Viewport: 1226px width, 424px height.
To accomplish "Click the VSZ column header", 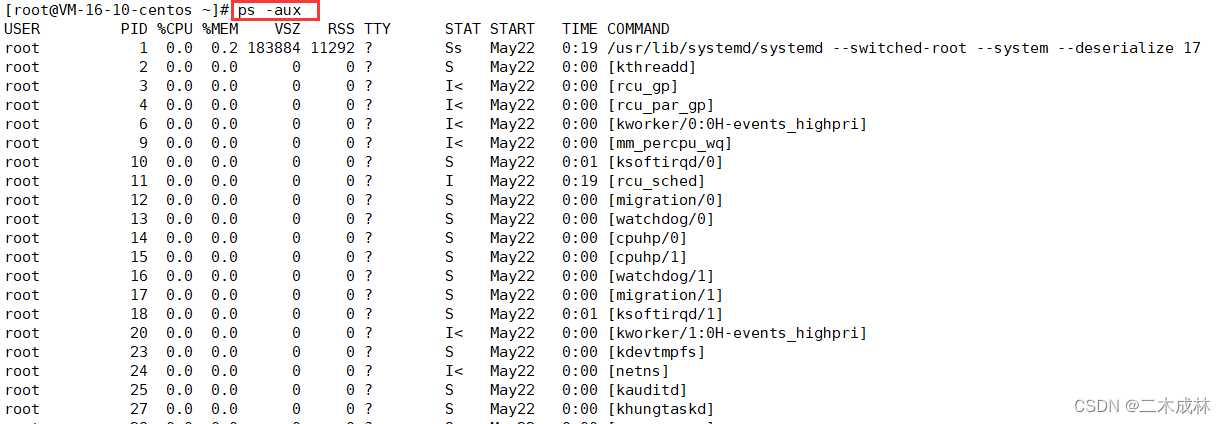I will pos(286,29).
